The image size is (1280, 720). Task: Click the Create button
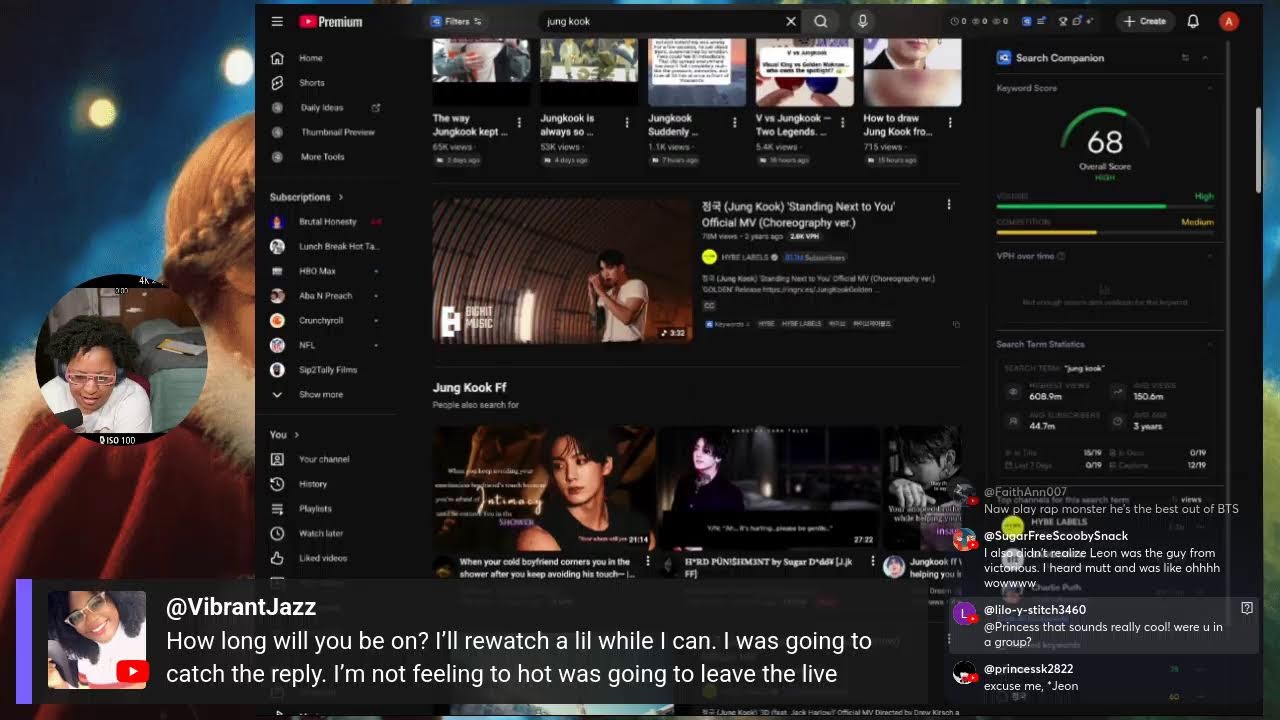point(1145,21)
